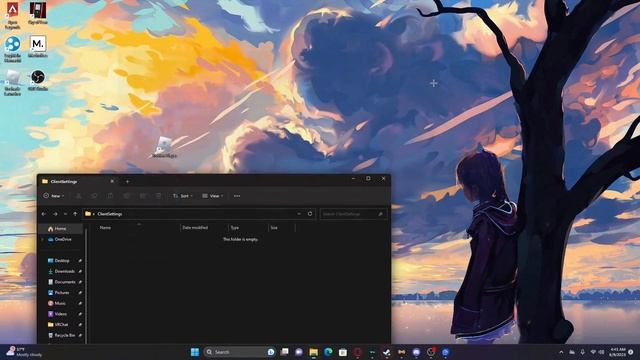
Task: Open the notification bell icon
Action: pos(631,352)
